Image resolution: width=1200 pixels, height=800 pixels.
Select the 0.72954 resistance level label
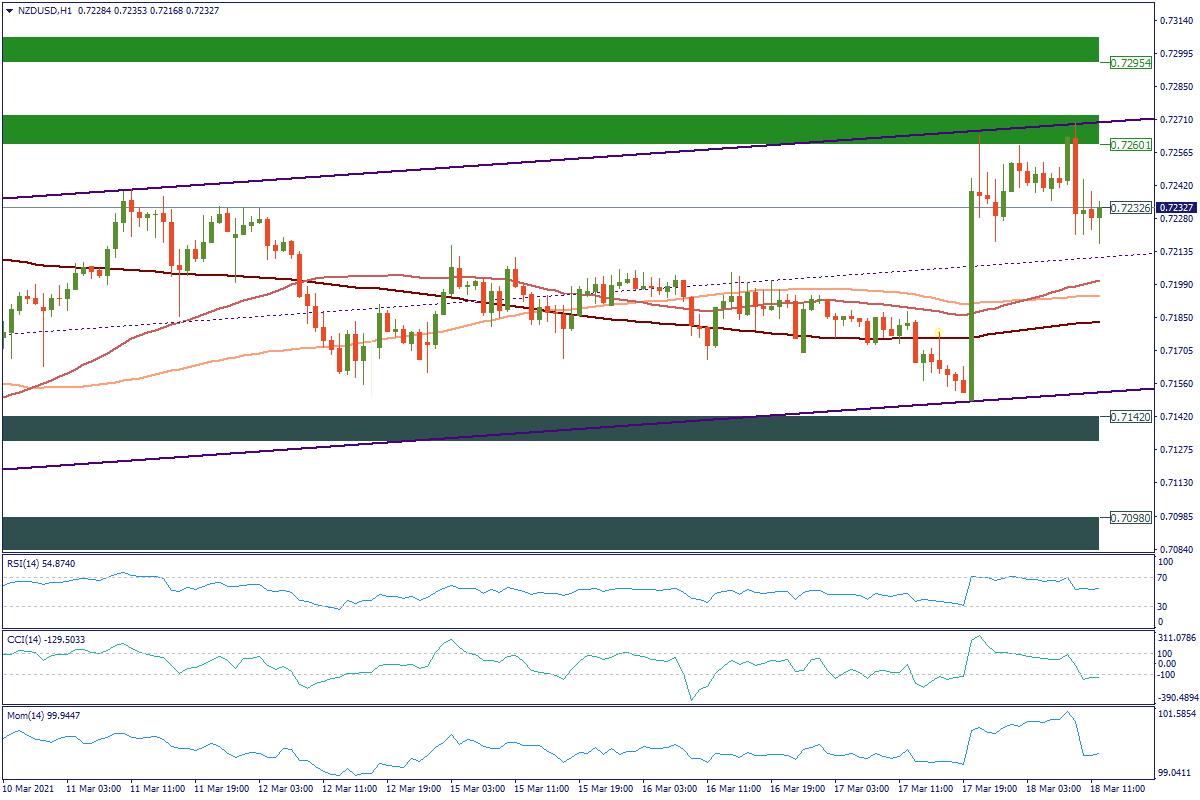pos(1131,62)
